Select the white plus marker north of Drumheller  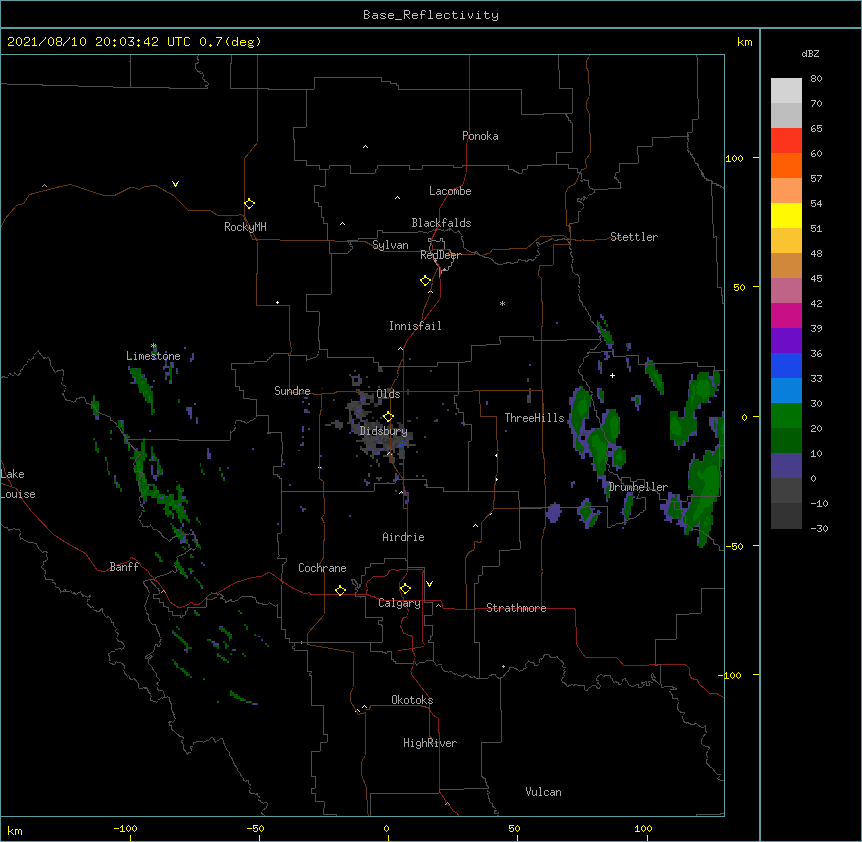tap(612, 375)
